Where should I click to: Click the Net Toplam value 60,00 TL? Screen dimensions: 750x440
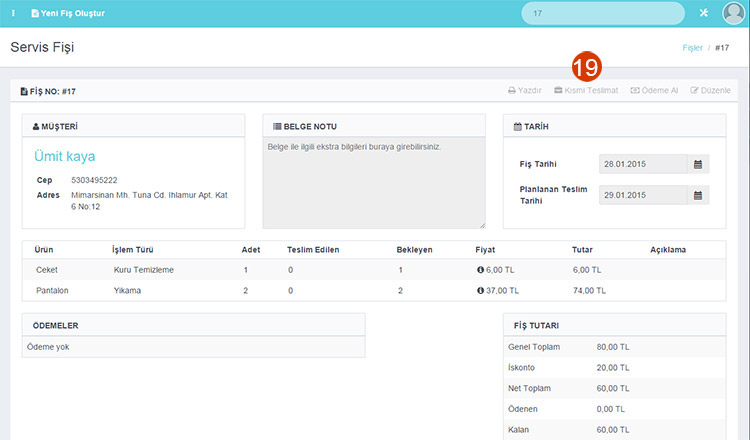click(x=613, y=388)
